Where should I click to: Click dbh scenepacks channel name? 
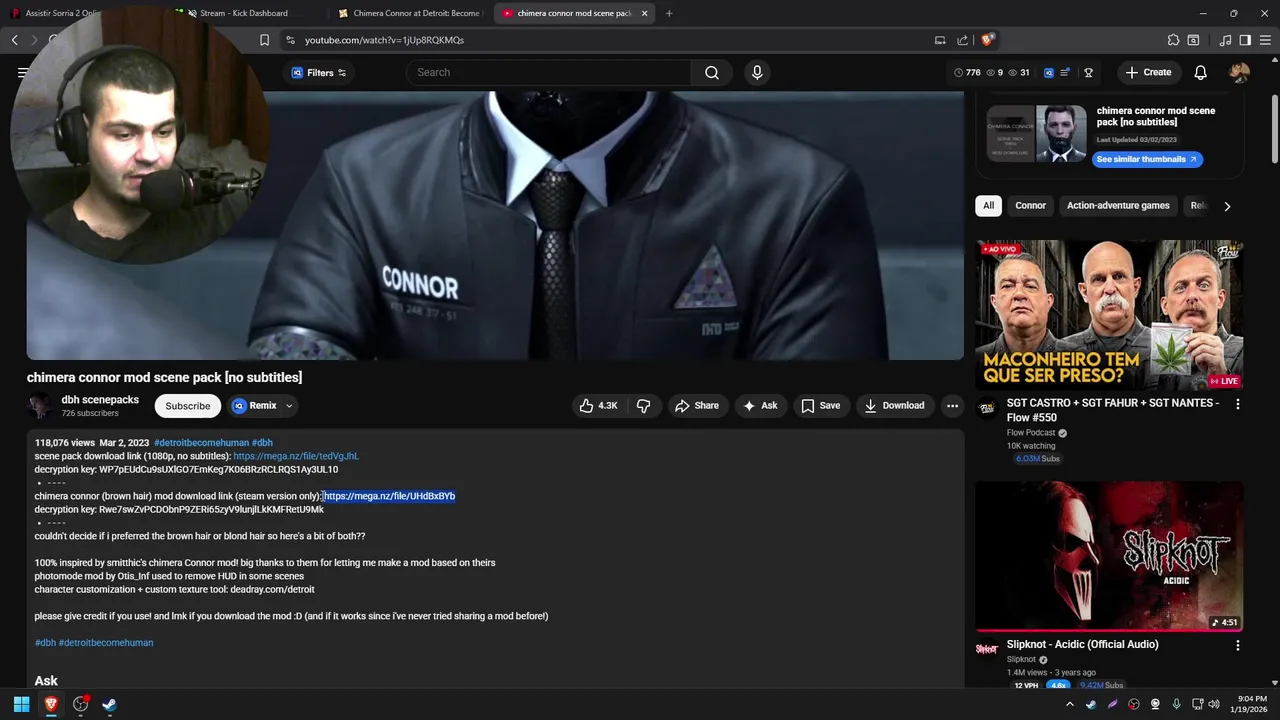coord(100,399)
